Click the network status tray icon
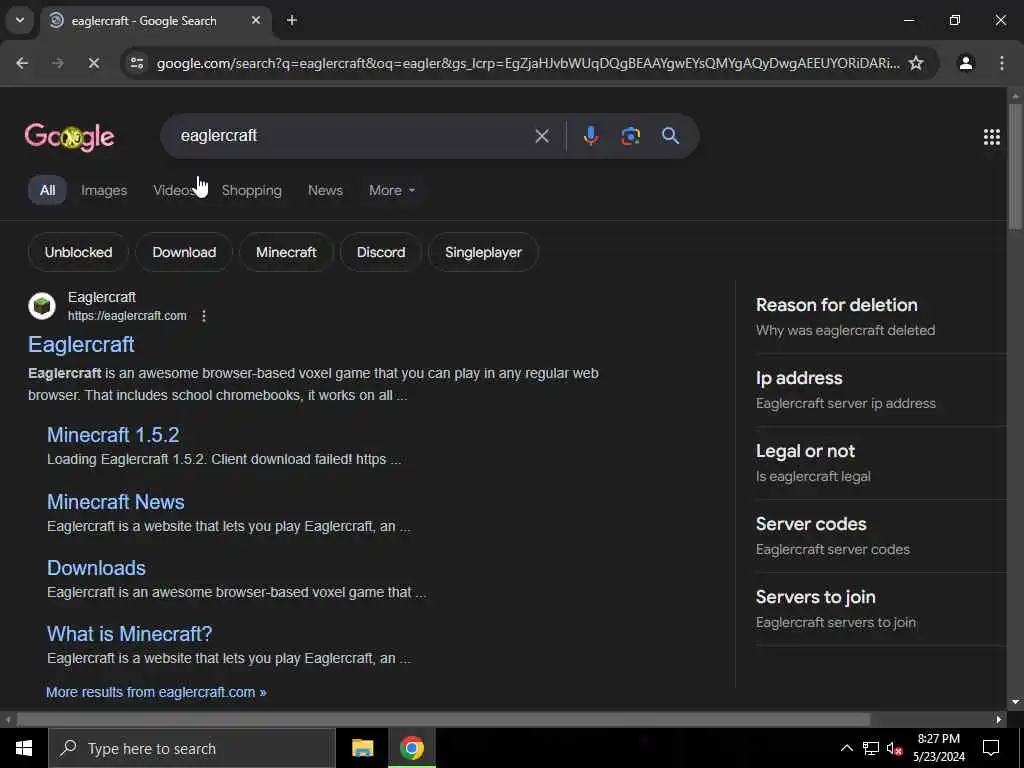 point(871,748)
